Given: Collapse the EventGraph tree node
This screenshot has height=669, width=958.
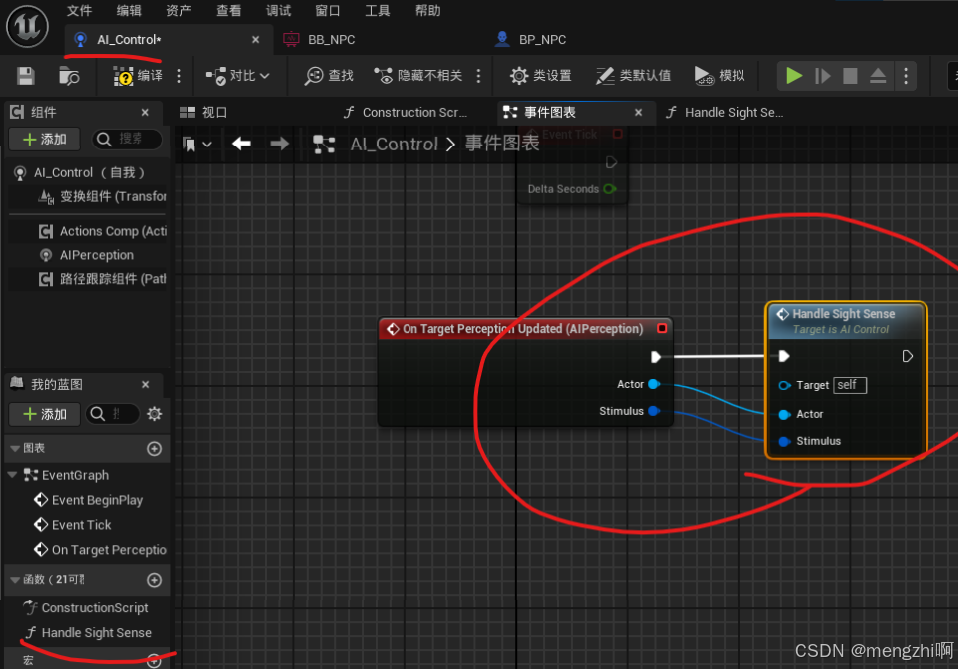Looking at the screenshot, I should pos(12,475).
